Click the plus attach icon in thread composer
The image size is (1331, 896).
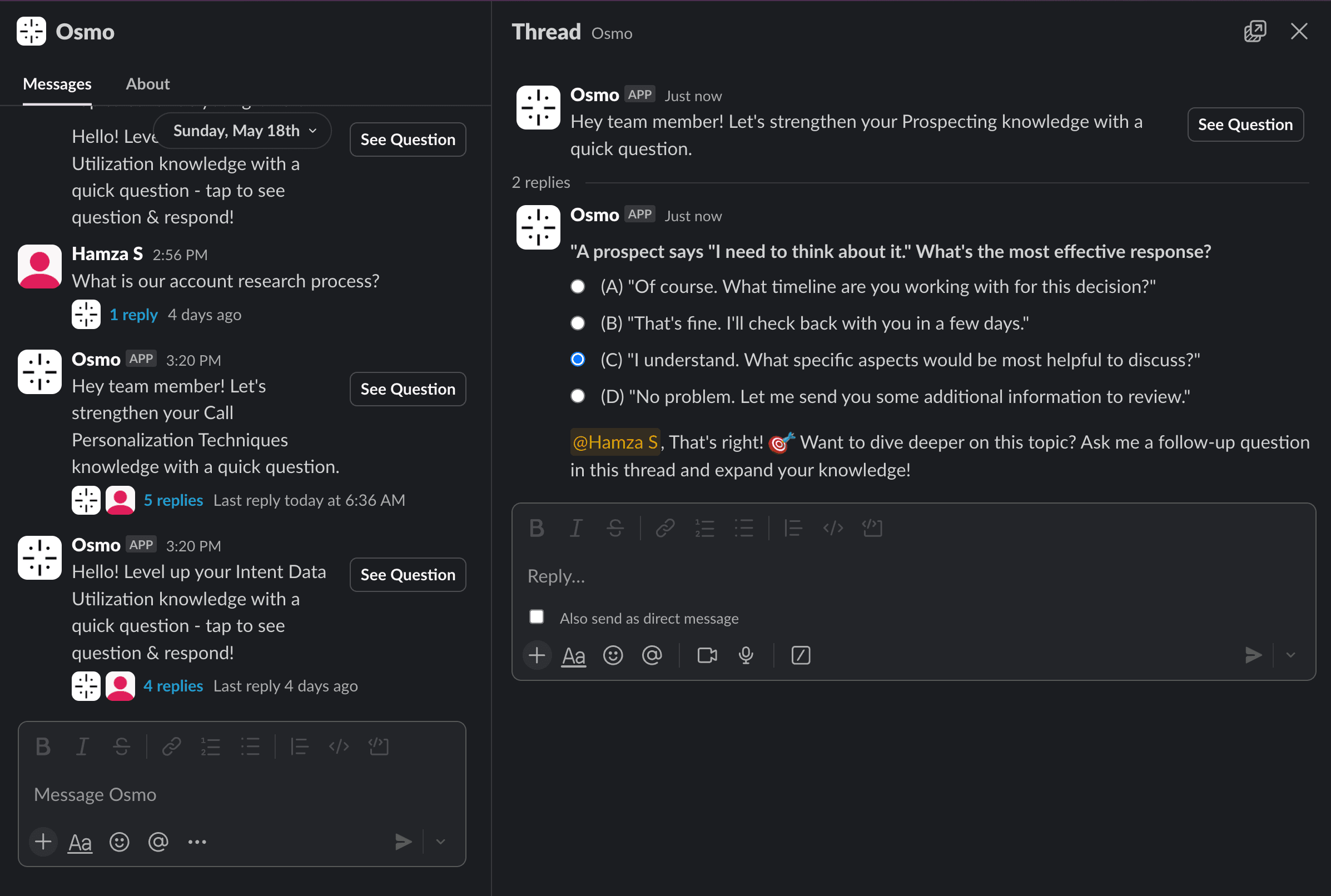tap(537, 655)
